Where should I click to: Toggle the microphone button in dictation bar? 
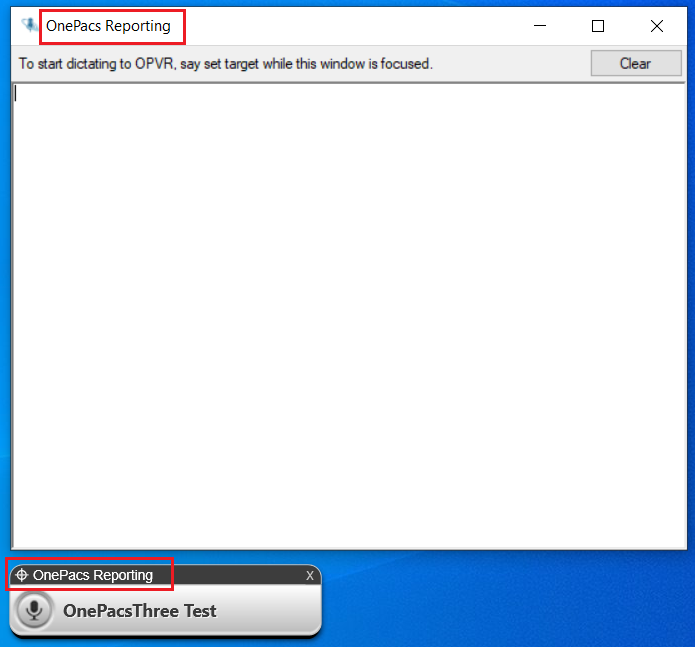coord(34,610)
